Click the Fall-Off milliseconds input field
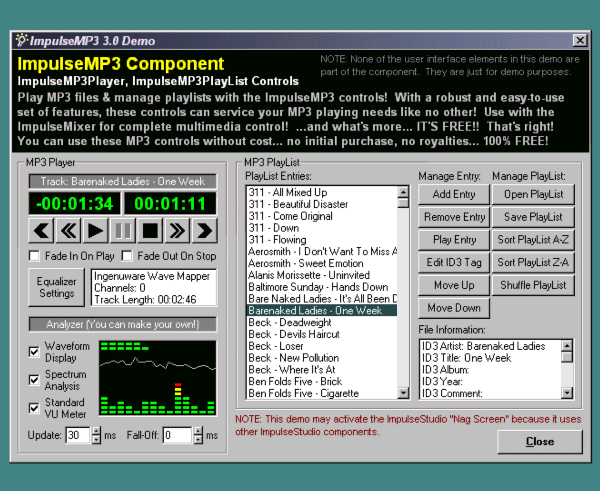Screen dimensions: 600x491 click(x=178, y=436)
